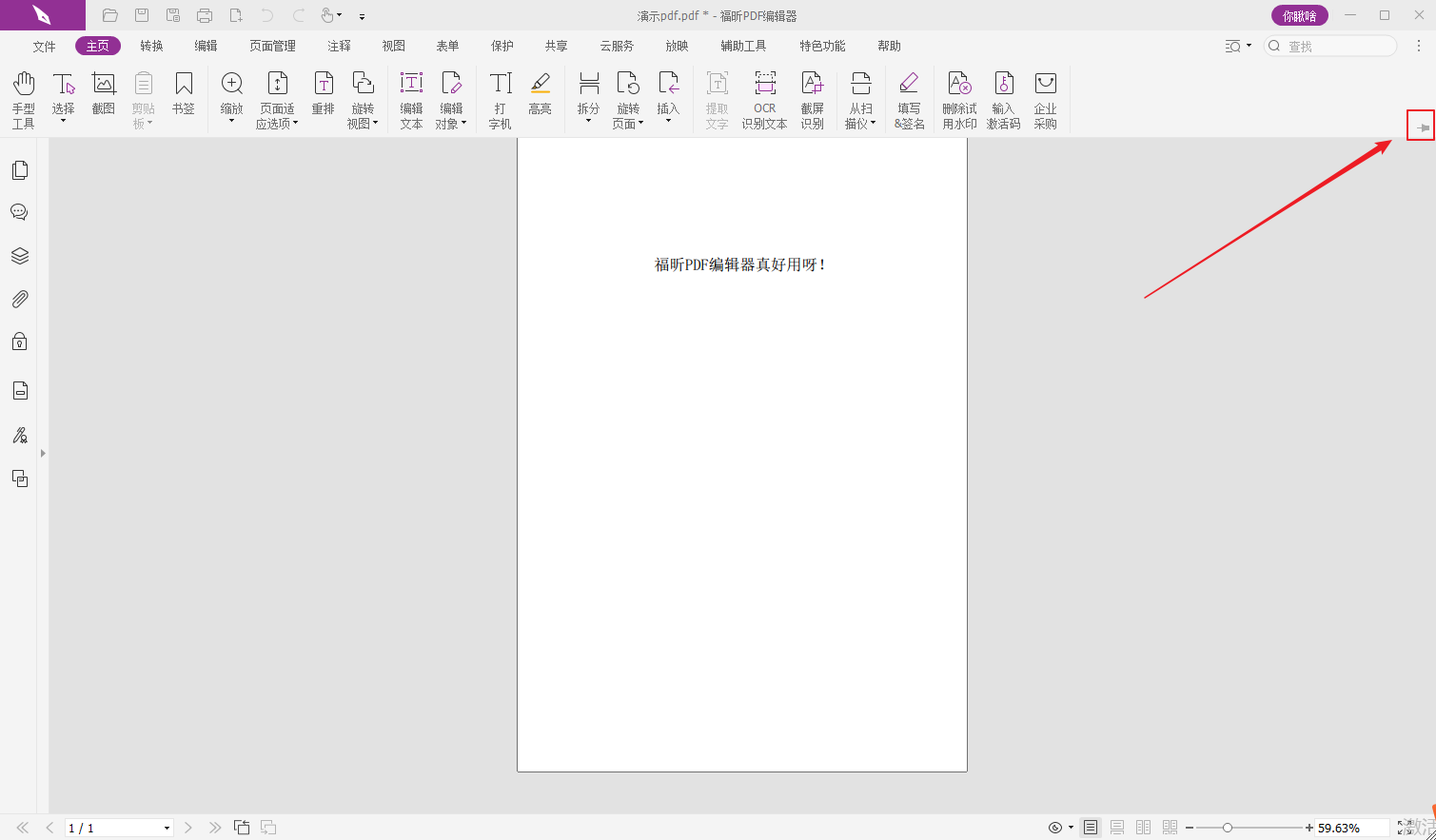Click the 你瞅啥 account button

coord(1299,16)
